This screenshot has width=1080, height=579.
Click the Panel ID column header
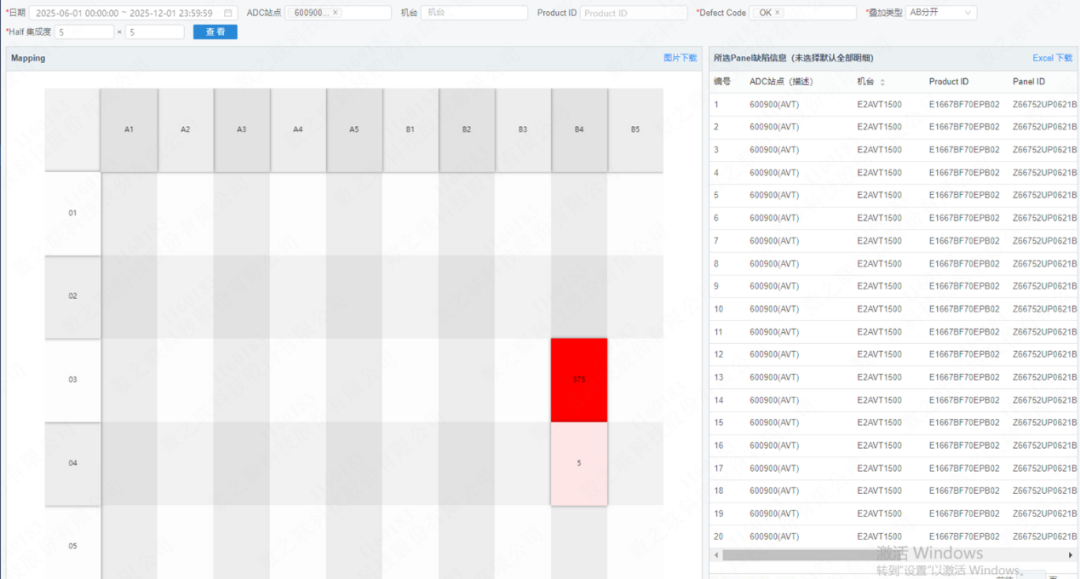[x=1028, y=81]
